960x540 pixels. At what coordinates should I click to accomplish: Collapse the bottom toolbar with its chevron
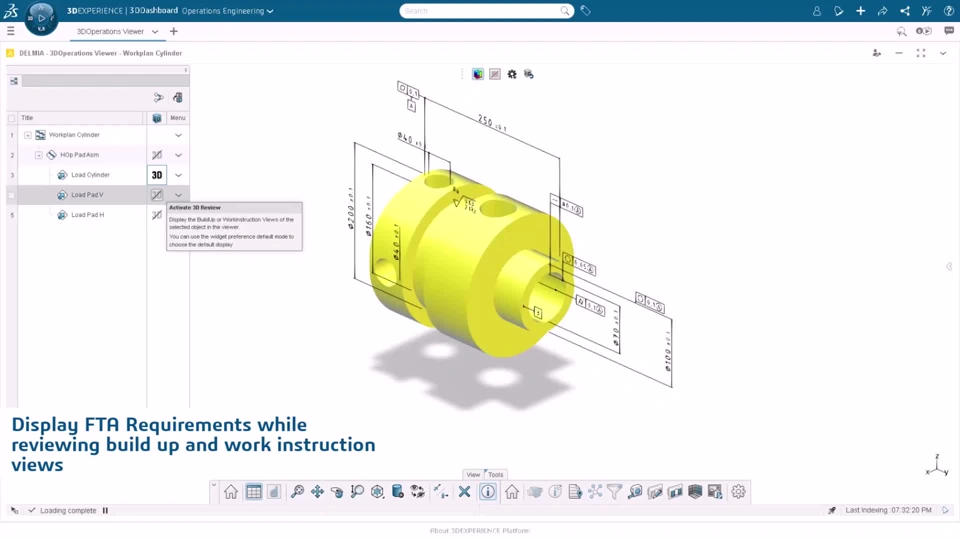214,485
